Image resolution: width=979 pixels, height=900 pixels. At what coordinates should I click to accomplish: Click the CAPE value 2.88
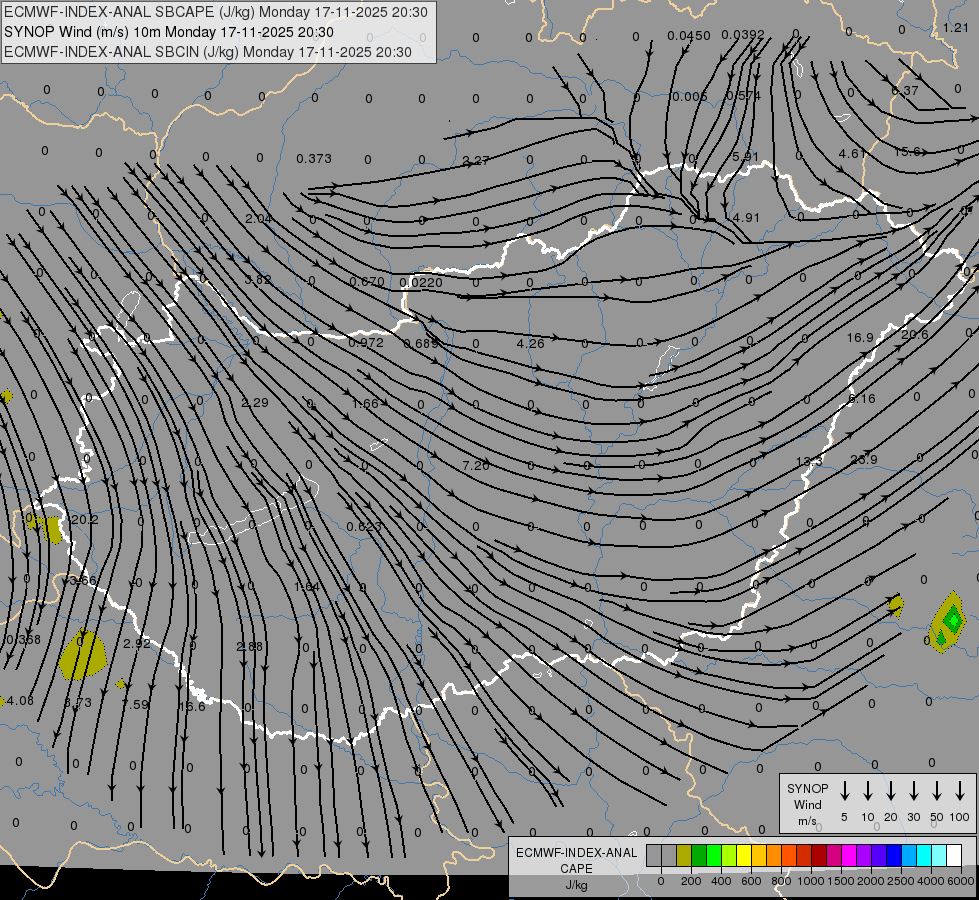coord(250,646)
